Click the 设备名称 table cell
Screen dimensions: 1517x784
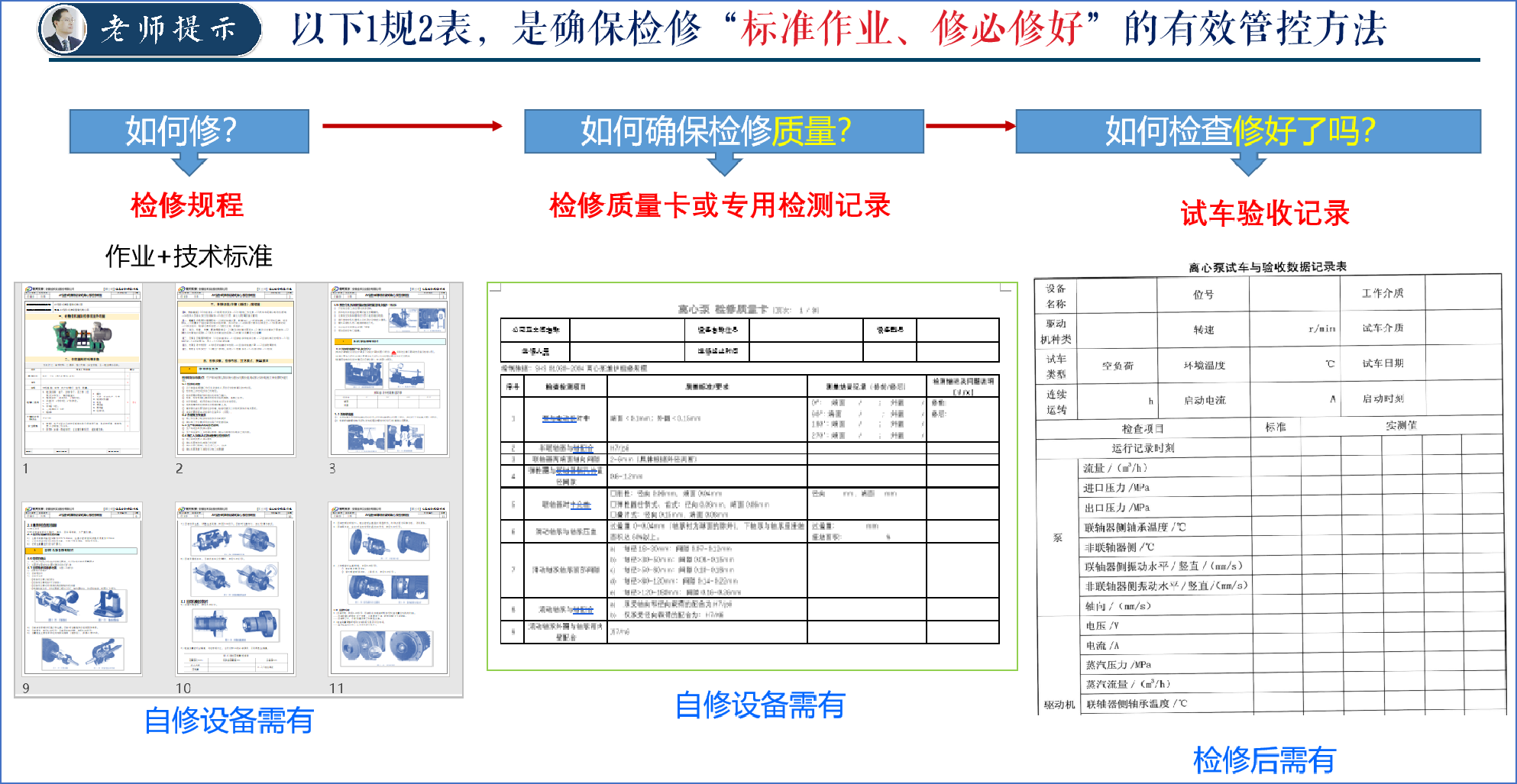(1056, 296)
